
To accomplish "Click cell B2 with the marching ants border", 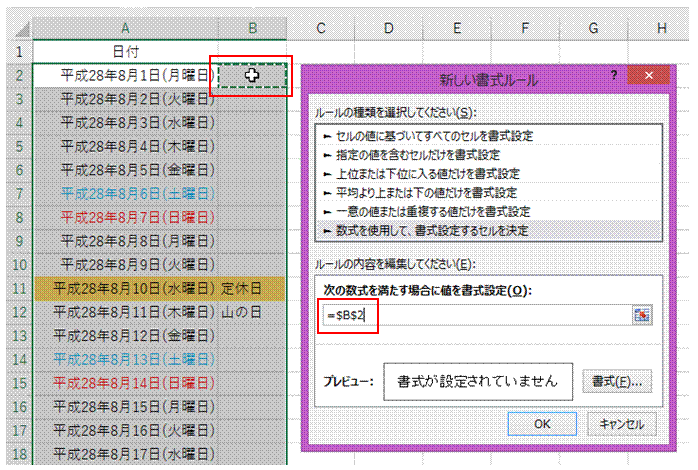I will pyautogui.click(x=252, y=76).
